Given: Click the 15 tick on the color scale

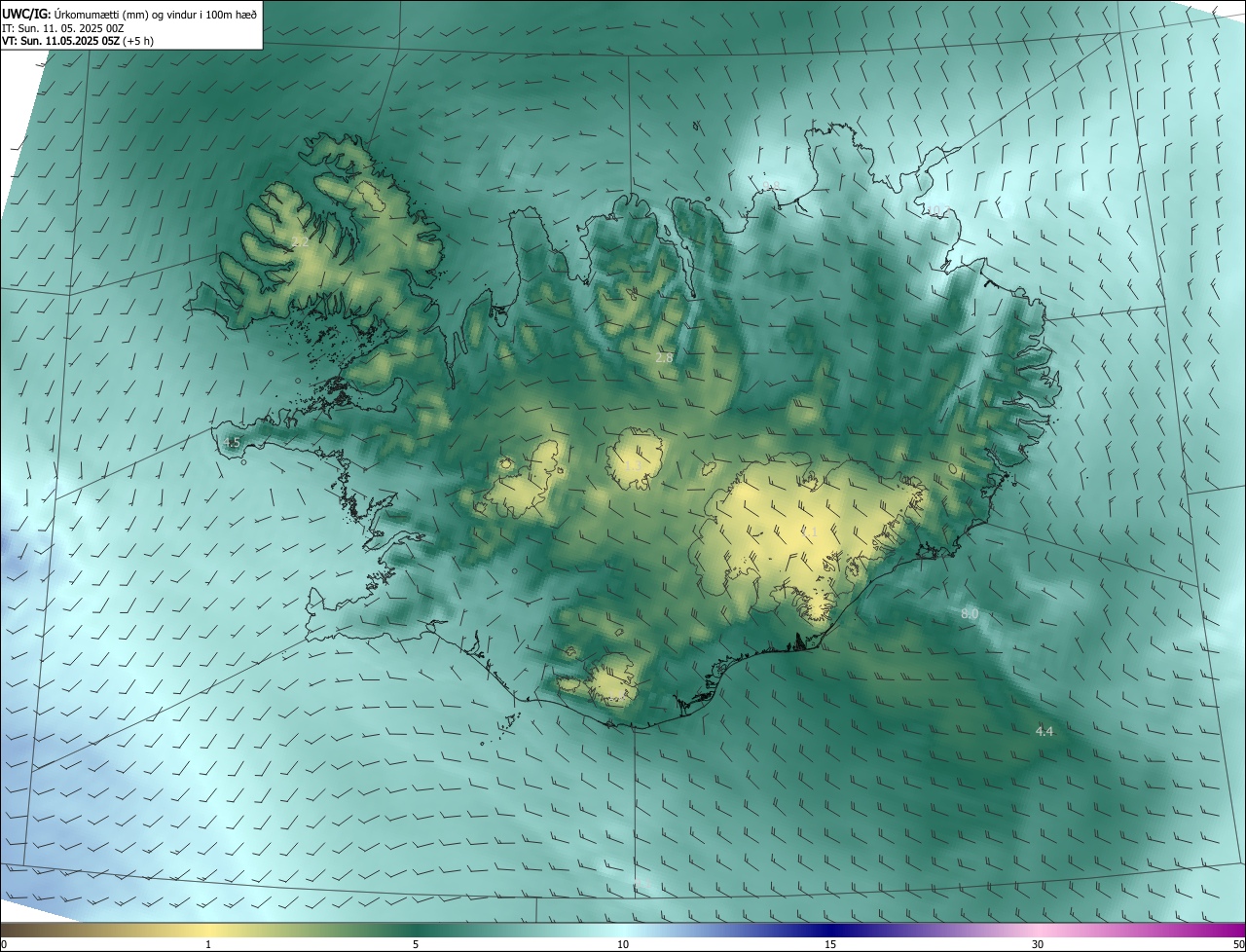Looking at the screenshot, I should coord(830,944).
